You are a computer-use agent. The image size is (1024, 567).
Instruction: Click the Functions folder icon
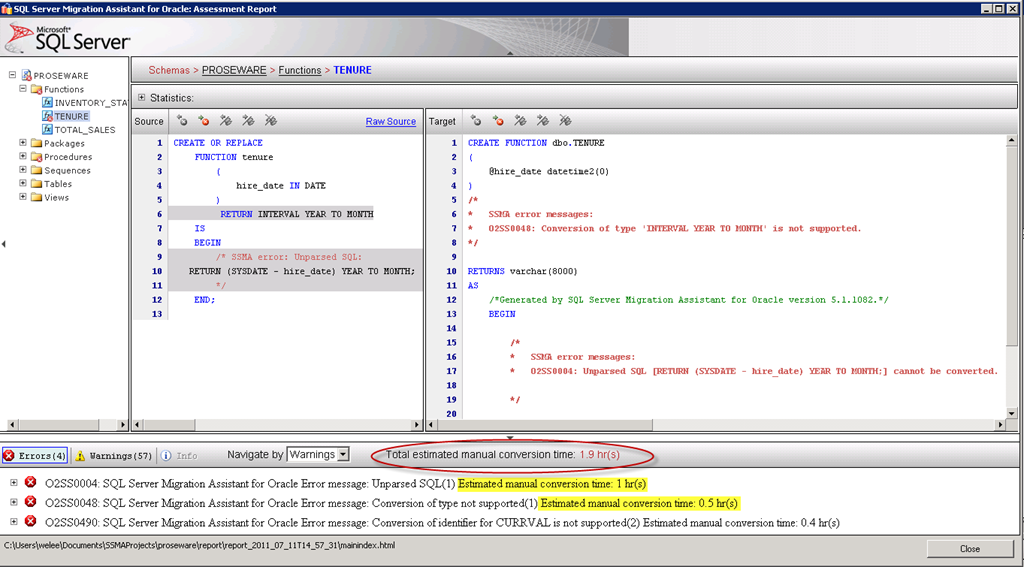37,89
